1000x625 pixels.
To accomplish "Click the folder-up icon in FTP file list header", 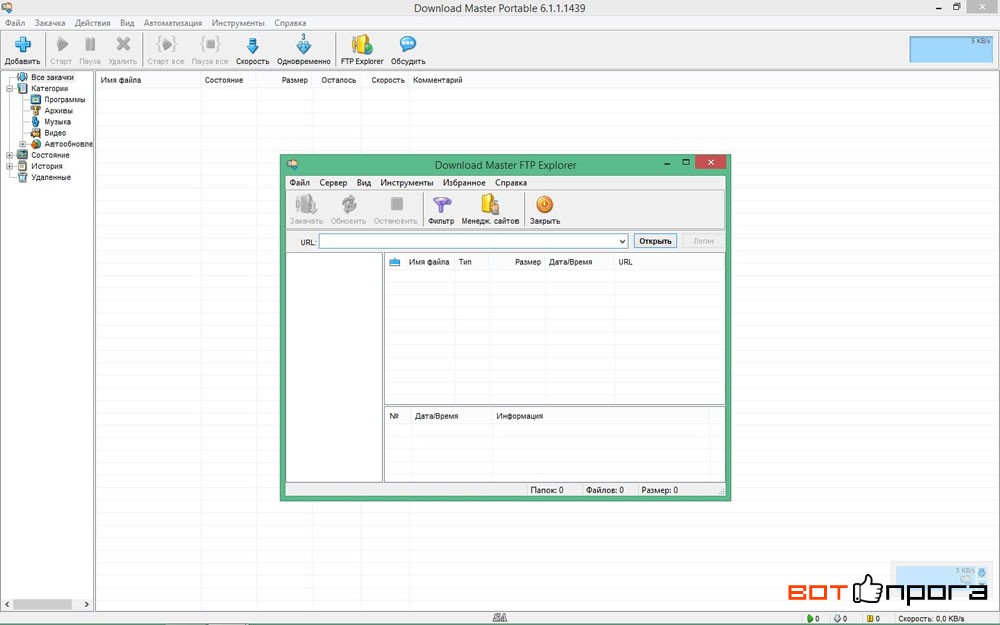I will pos(395,262).
